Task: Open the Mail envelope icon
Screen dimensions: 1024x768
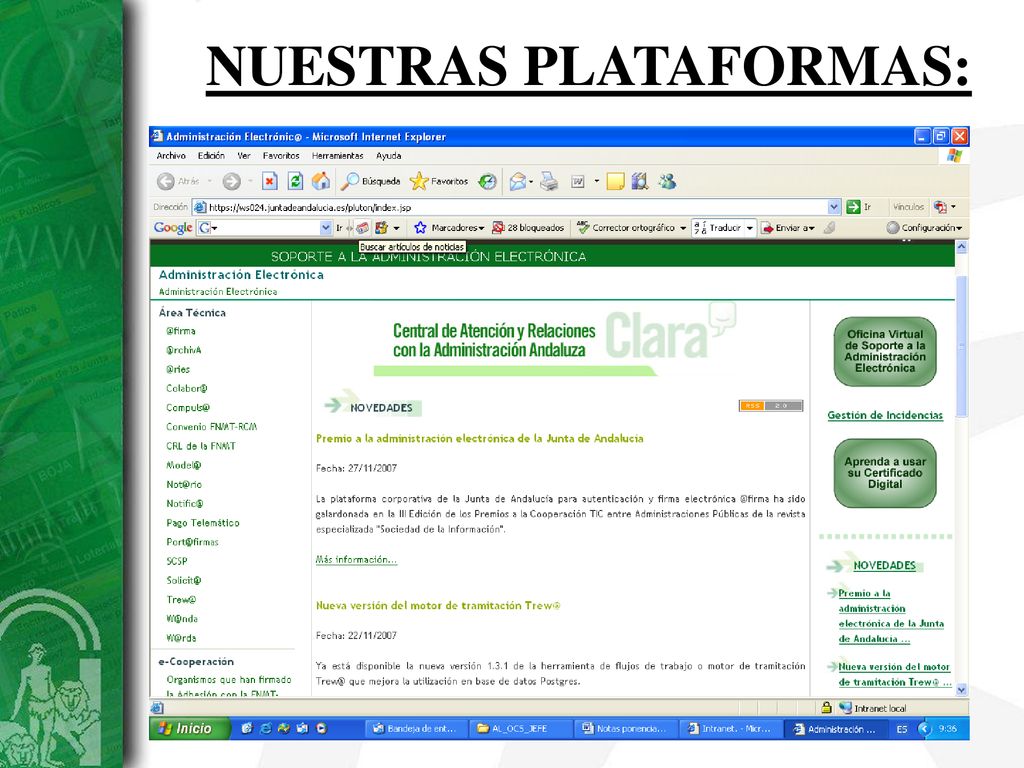Action: point(519,181)
